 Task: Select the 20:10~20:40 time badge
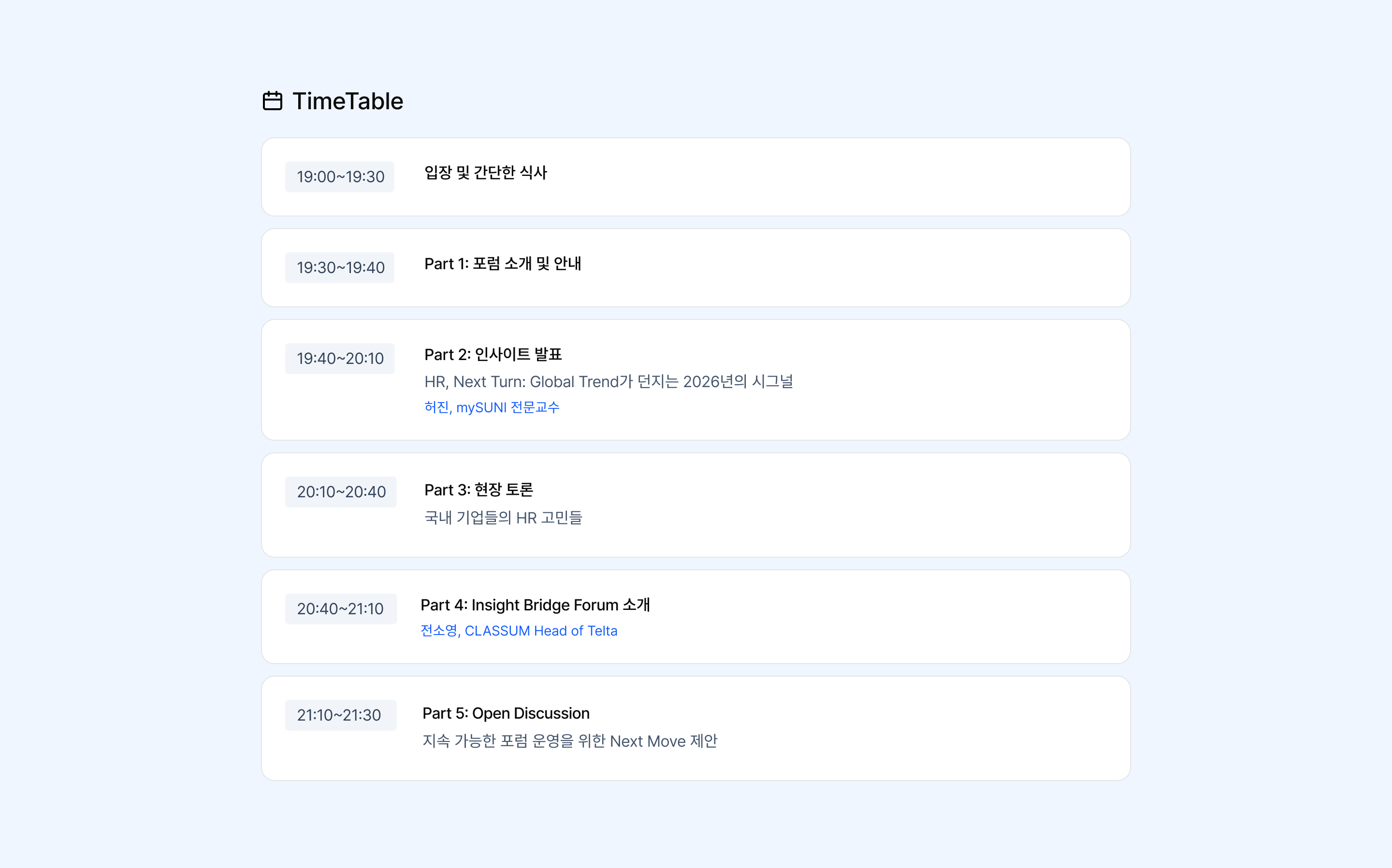tap(341, 492)
